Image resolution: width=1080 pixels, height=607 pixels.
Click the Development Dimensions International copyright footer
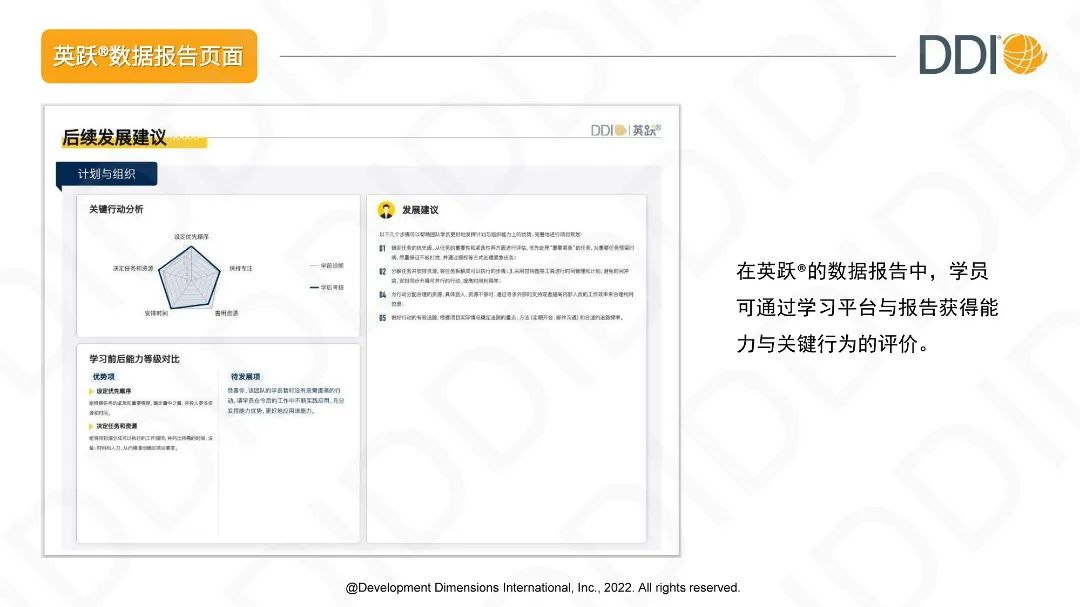(x=543, y=588)
